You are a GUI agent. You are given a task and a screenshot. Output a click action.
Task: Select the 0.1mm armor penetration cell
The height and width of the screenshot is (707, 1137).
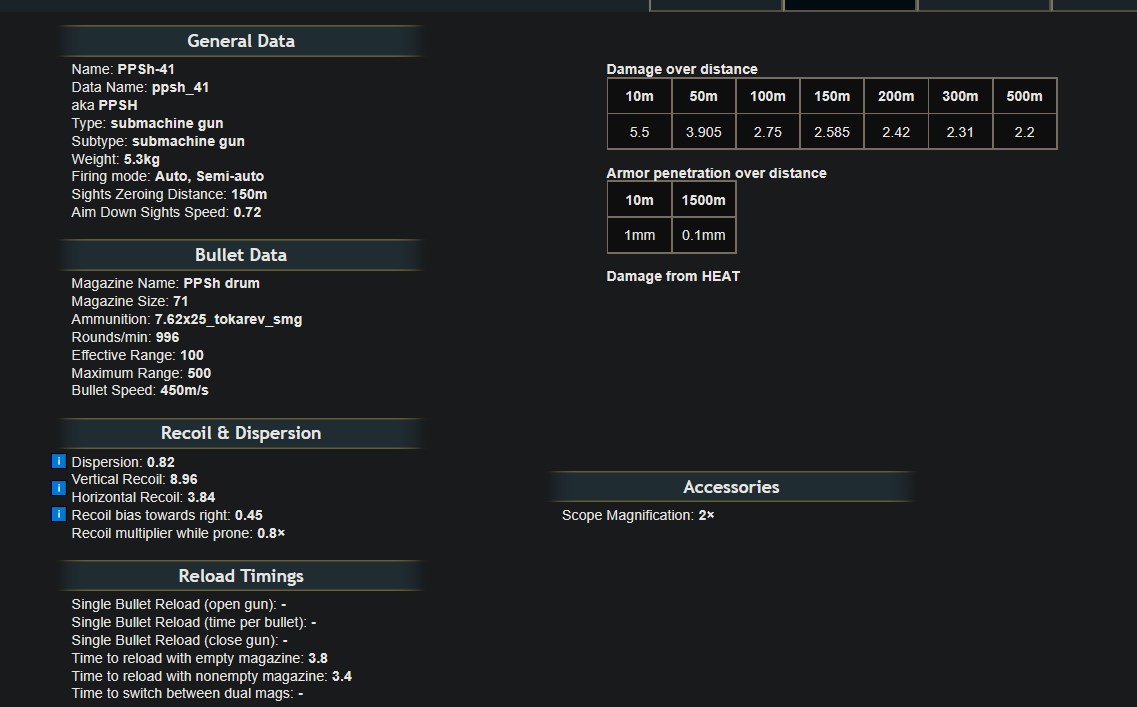pos(703,235)
